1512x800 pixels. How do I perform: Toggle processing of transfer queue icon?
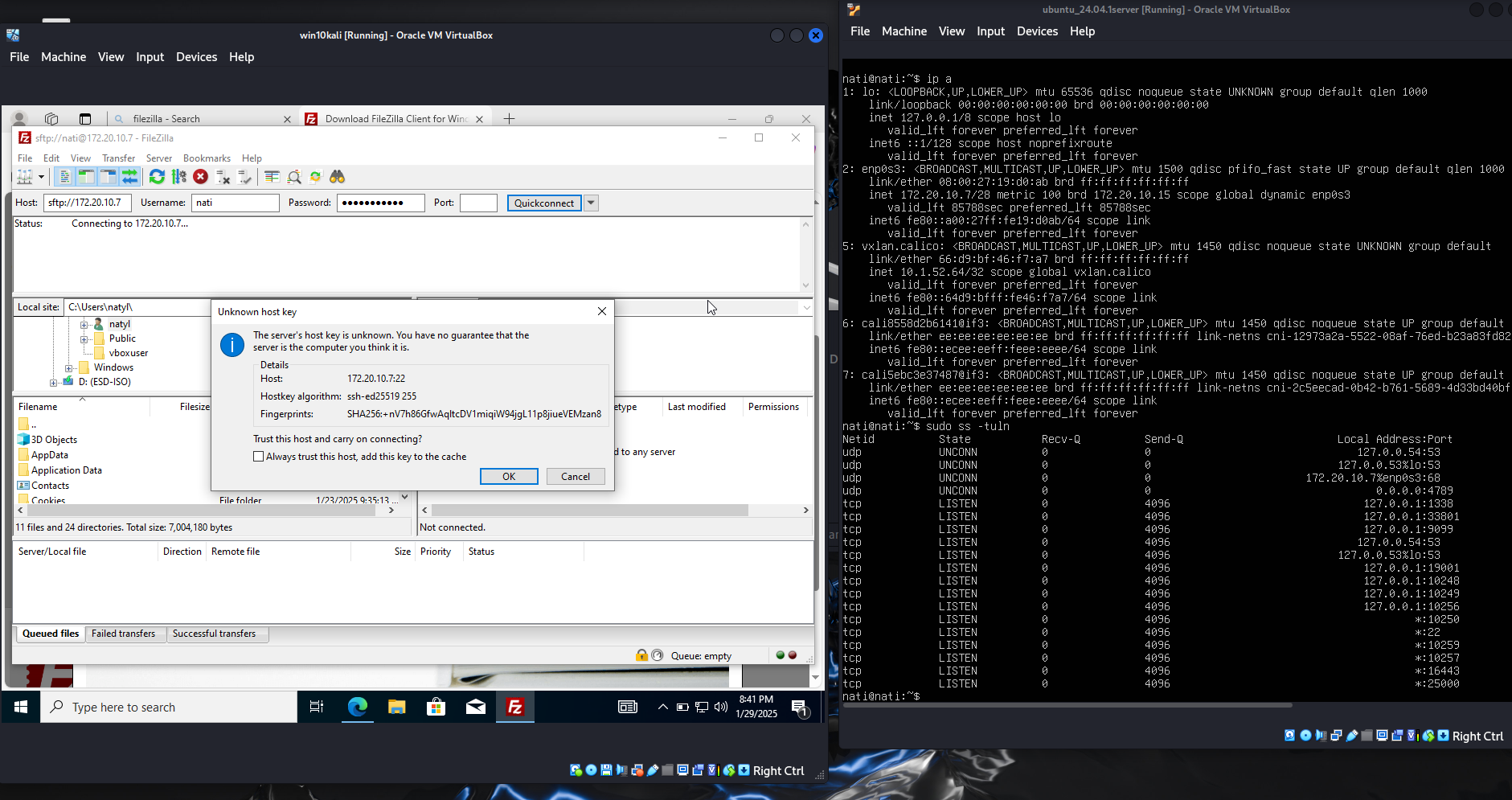tap(179, 177)
